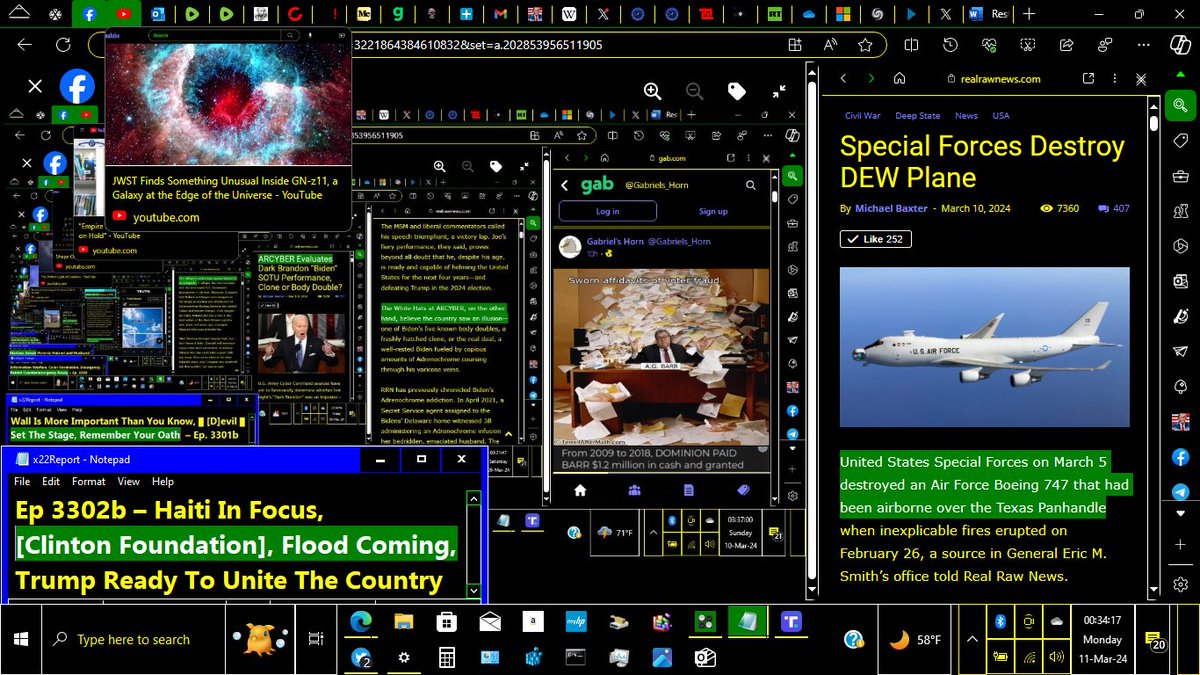Go to home in the sidebar pane
This screenshot has width=1200, height=675.
click(900, 78)
